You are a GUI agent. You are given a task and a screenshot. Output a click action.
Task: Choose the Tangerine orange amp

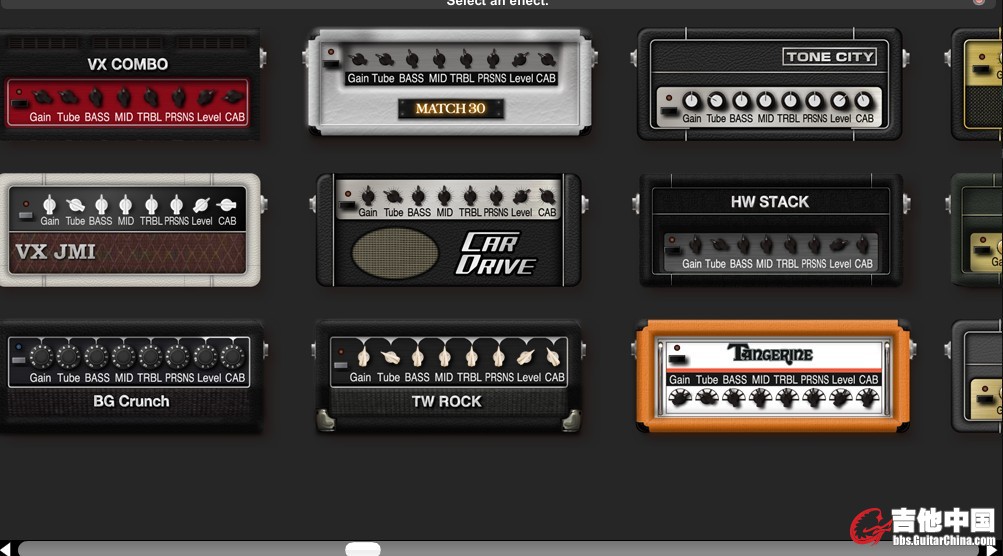(773, 377)
